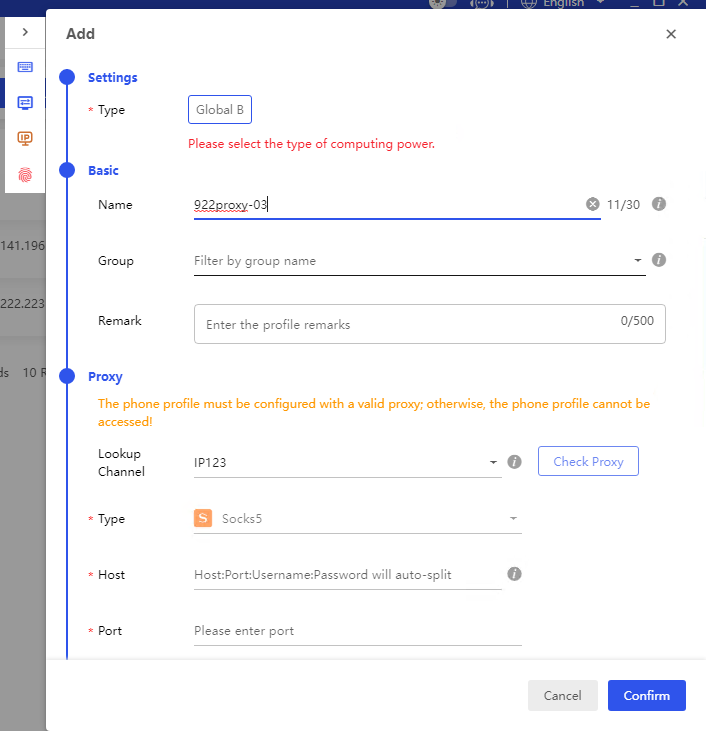Open the Socks5 proxy Type dropdown
This screenshot has width=706, height=731.
pyautogui.click(x=357, y=519)
